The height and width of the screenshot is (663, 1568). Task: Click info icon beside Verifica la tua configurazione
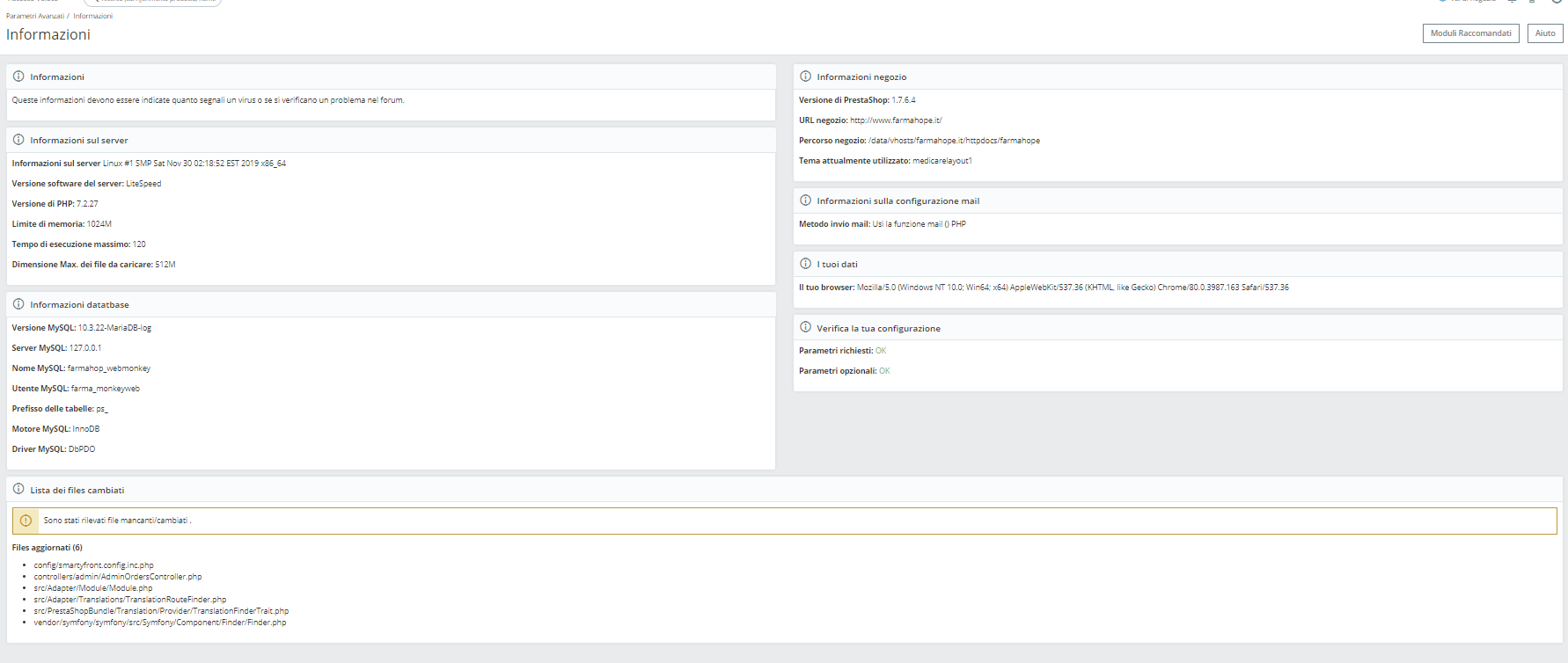pos(805,327)
